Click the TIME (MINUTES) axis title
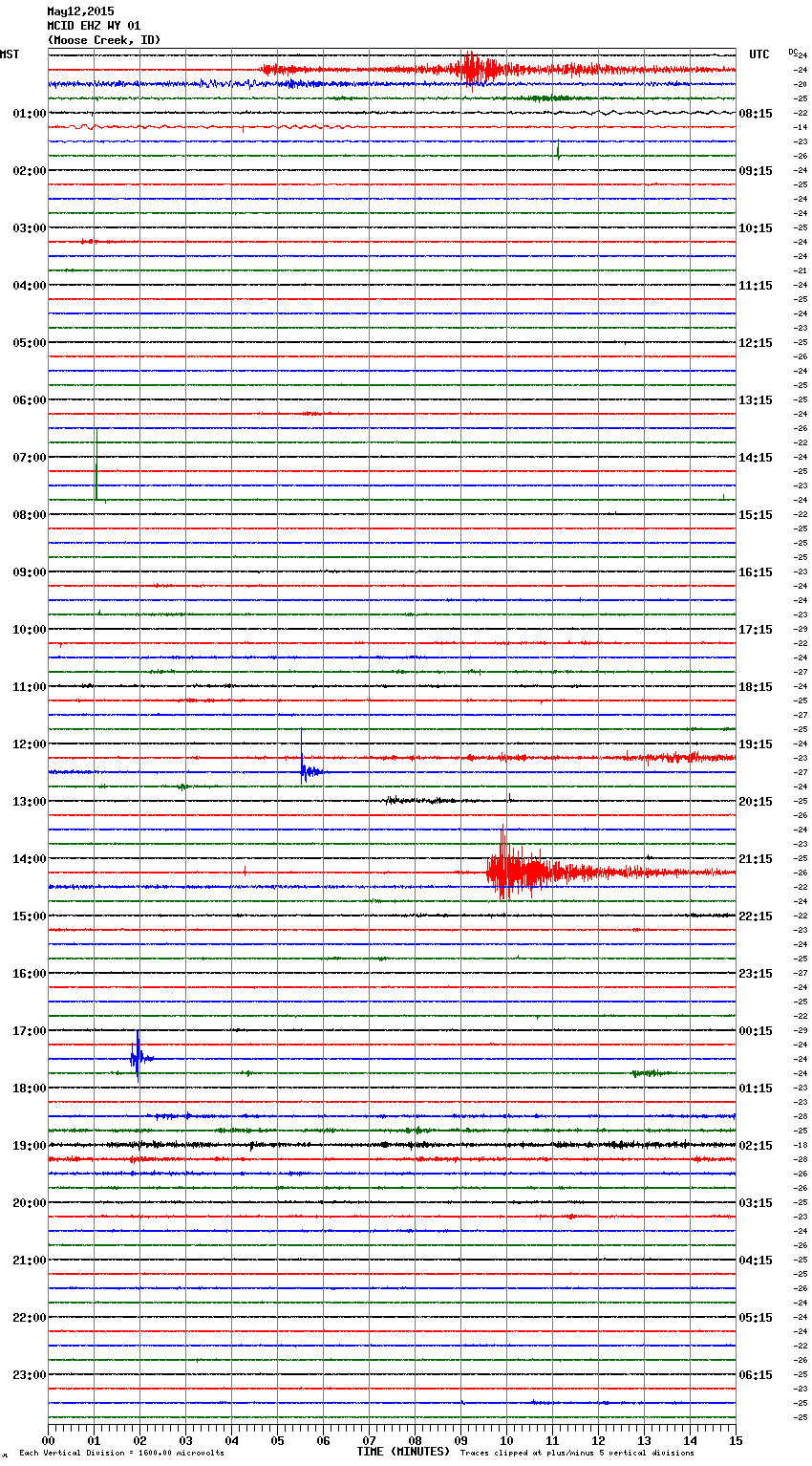The width and height of the screenshot is (812, 1466). click(403, 1452)
